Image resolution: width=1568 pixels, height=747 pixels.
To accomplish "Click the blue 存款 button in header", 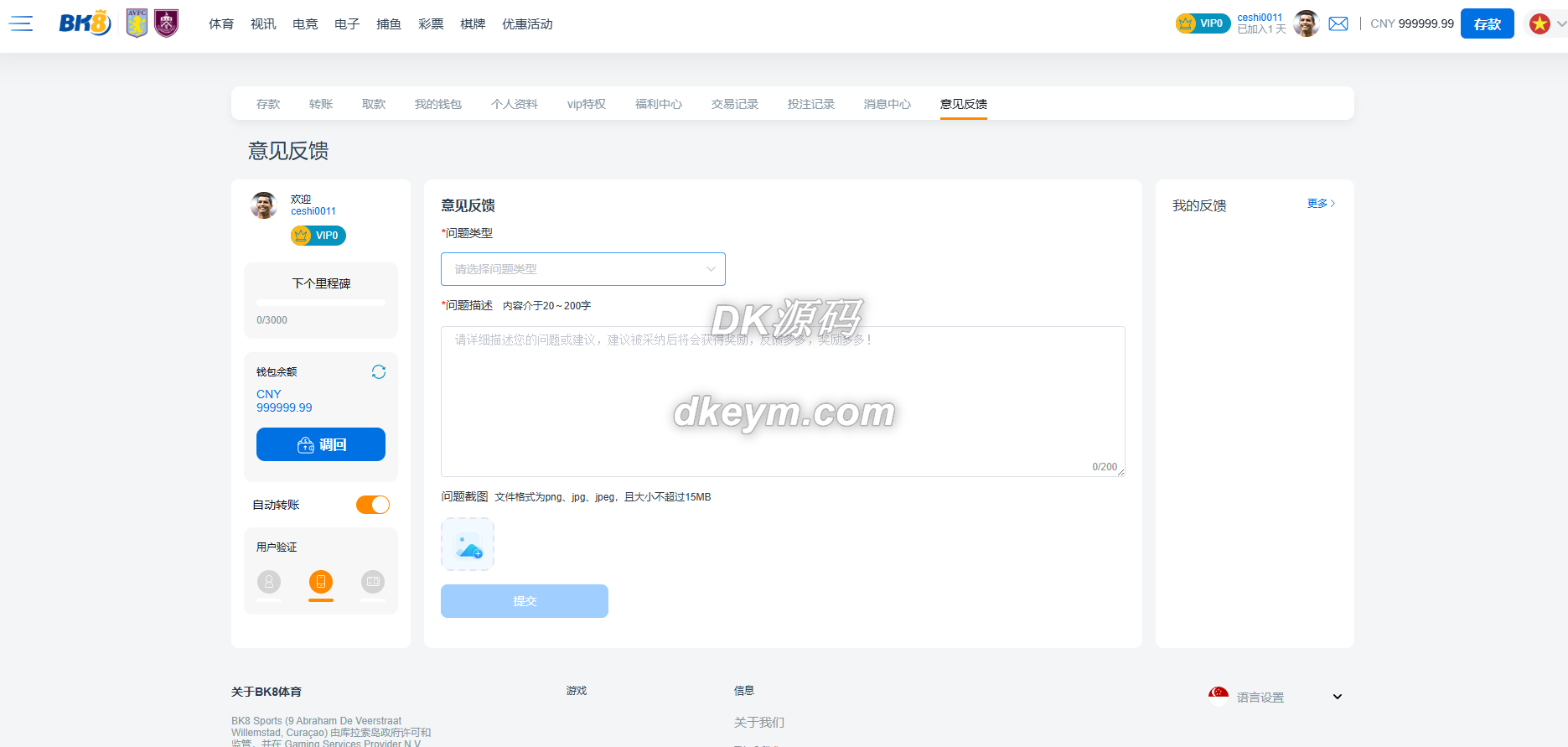I will [1487, 23].
